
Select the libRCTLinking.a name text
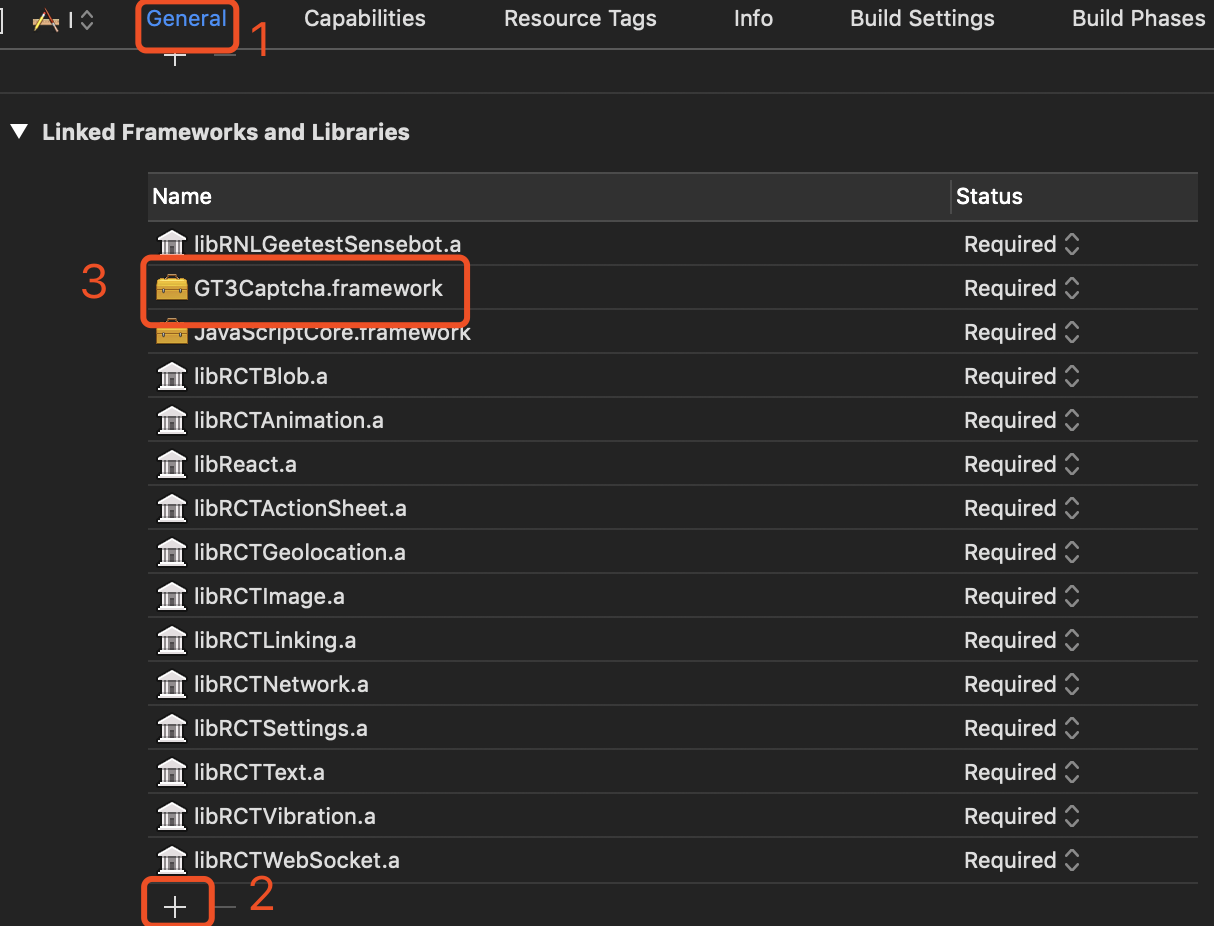(275, 640)
